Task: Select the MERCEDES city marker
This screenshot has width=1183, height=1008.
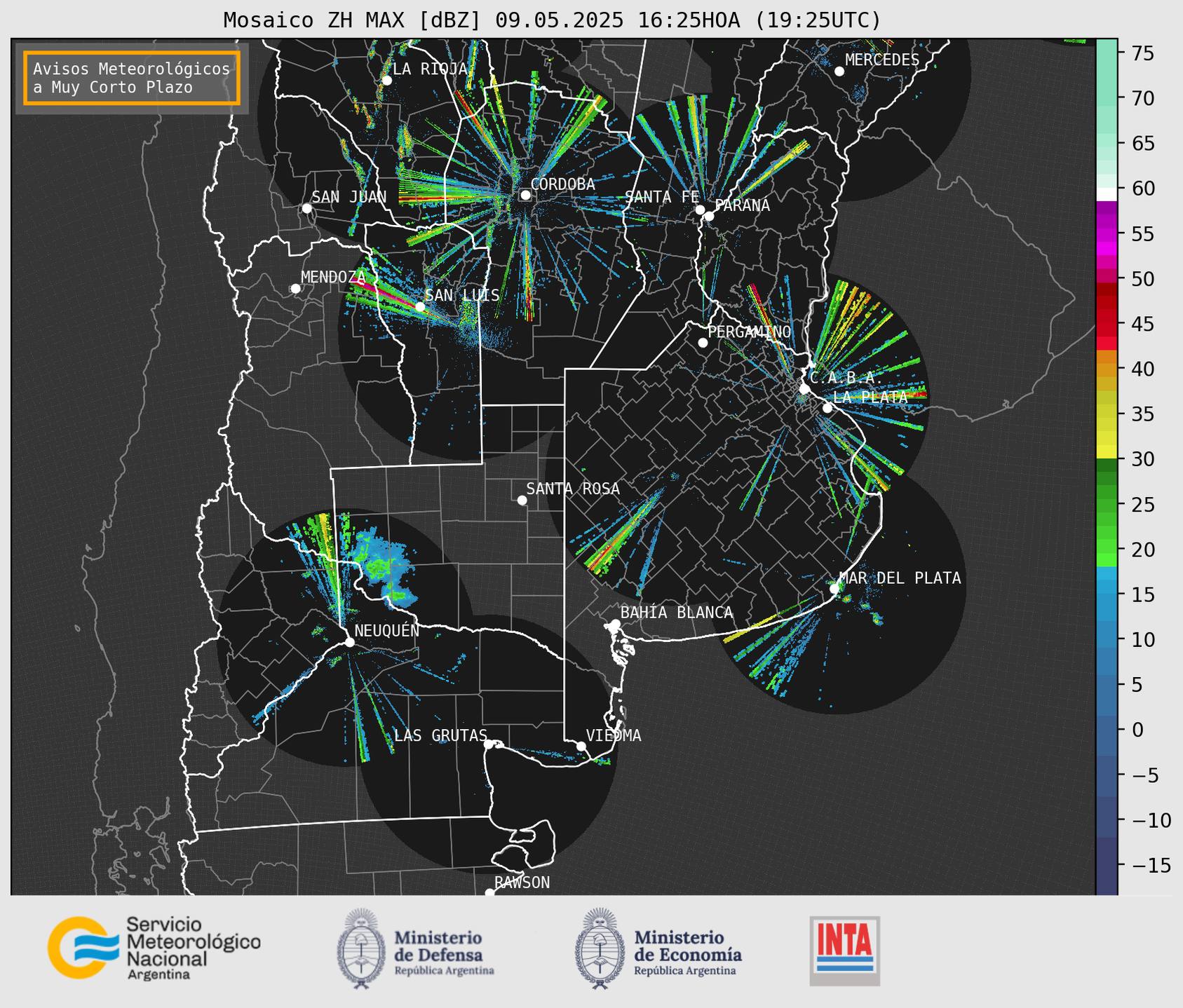Action: point(839,71)
